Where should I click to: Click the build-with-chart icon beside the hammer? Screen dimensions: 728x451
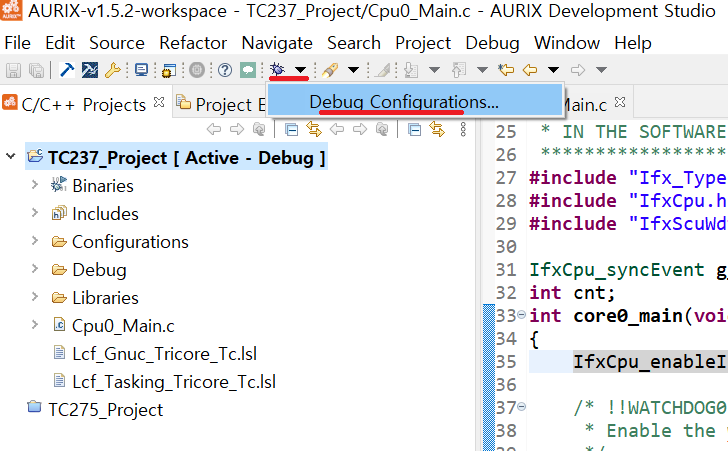click(90, 70)
